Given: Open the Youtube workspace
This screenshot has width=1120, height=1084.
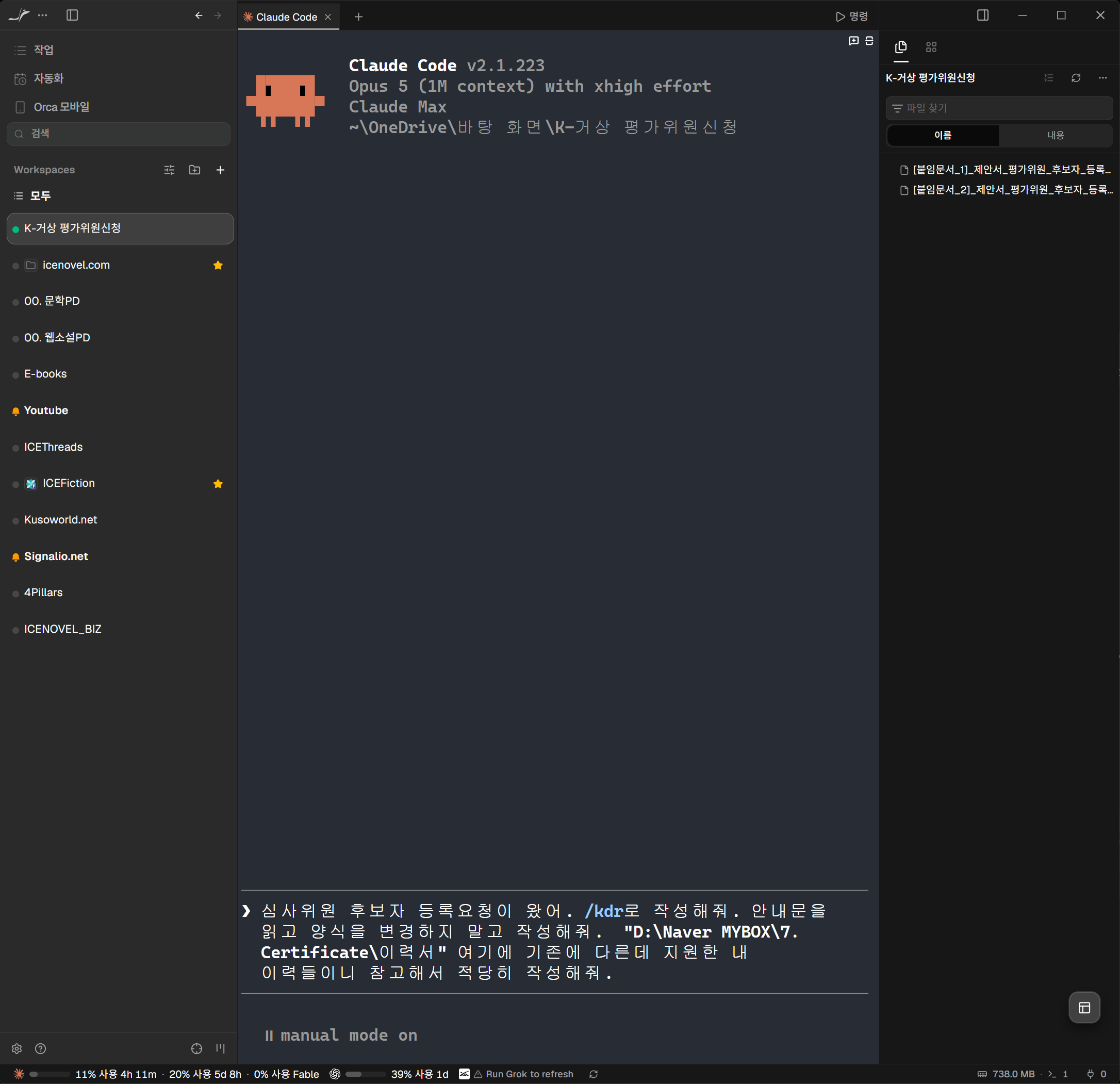Looking at the screenshot, I should click(x=120, y=410).
